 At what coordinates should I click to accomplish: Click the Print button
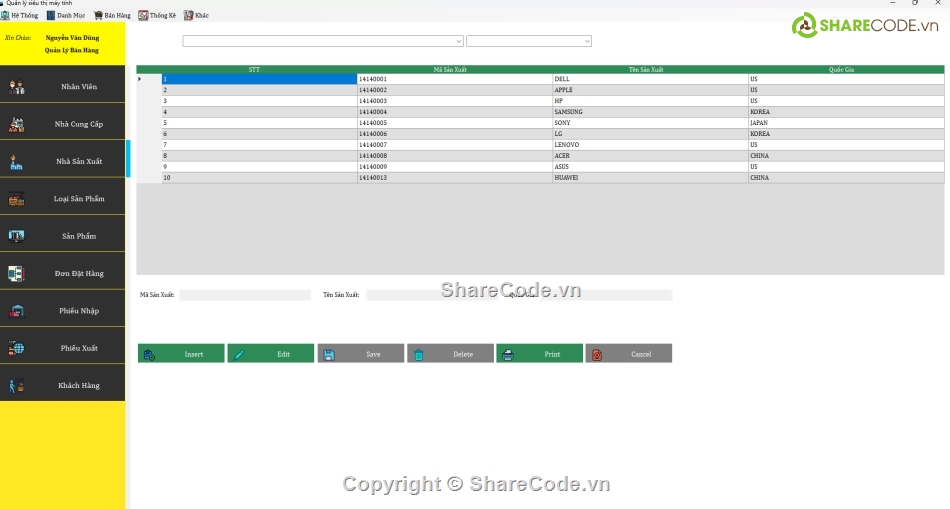click(x=539, y=354)
